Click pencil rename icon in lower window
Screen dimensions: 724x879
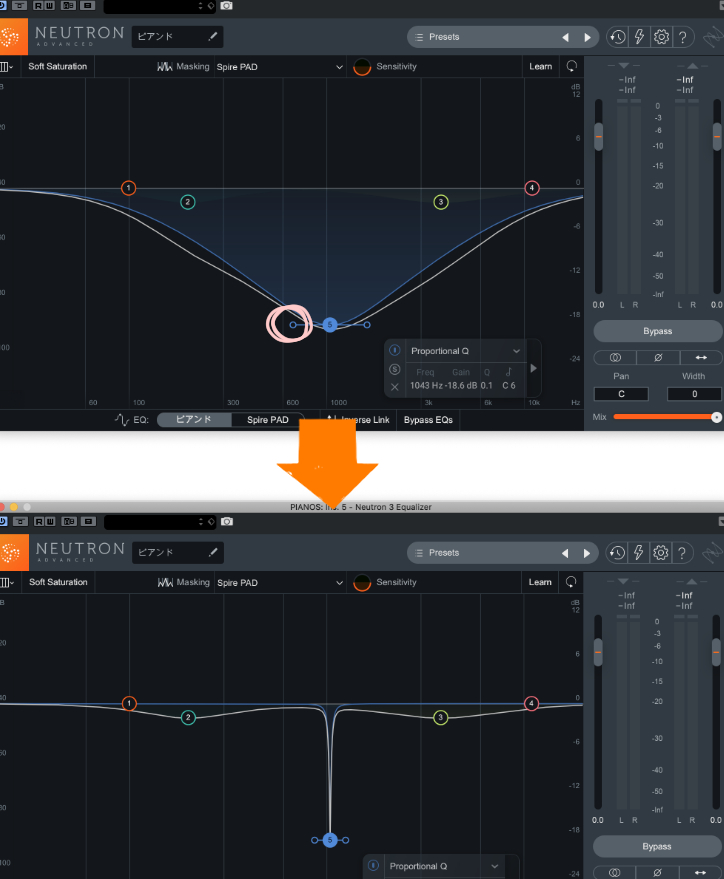click(213, 552)
